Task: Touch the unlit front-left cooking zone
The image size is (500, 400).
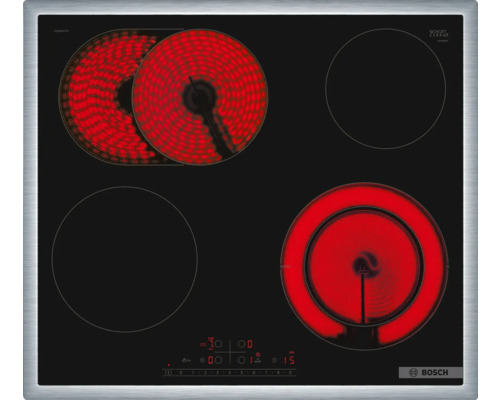Action: pyautogui.click(x=125, y=259)
